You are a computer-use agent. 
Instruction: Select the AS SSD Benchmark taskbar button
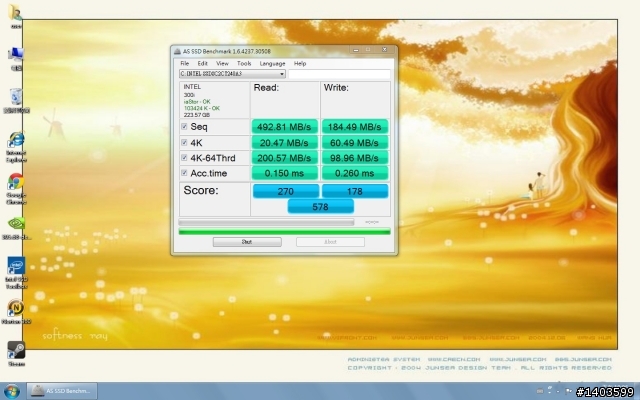click(x=62, y=391)
